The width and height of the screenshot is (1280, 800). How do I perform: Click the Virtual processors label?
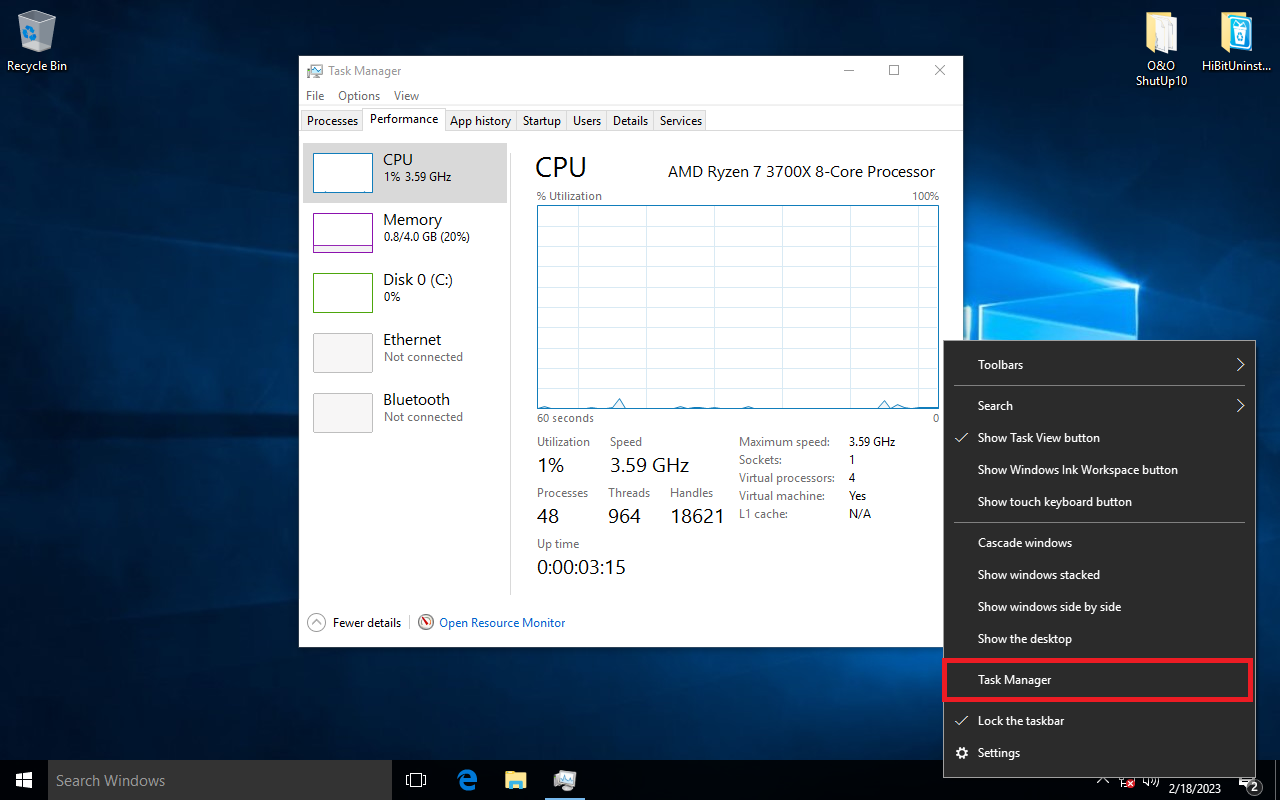tap(787, 478)
